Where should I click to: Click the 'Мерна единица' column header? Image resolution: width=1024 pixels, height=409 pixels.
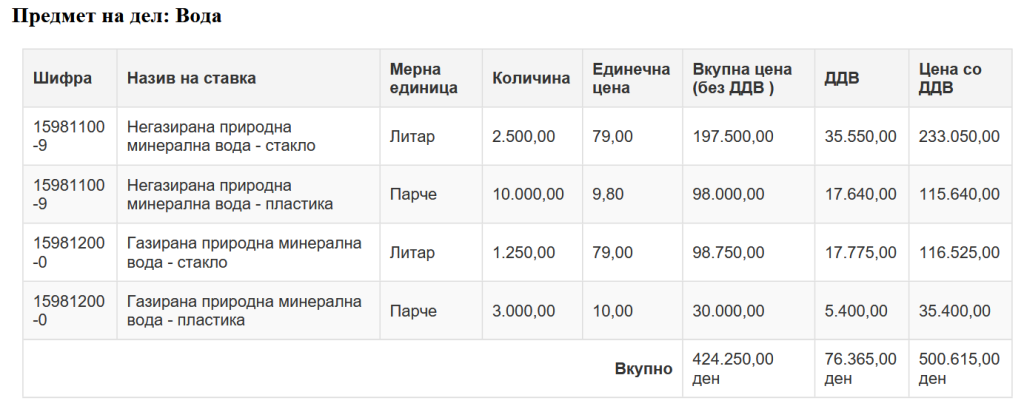[424, 78]
